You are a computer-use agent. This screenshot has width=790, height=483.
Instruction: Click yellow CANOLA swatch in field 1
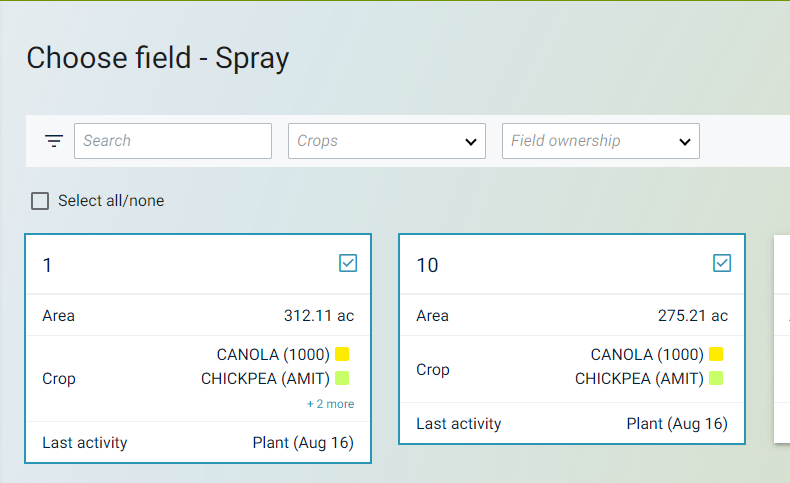click(342, 354)
